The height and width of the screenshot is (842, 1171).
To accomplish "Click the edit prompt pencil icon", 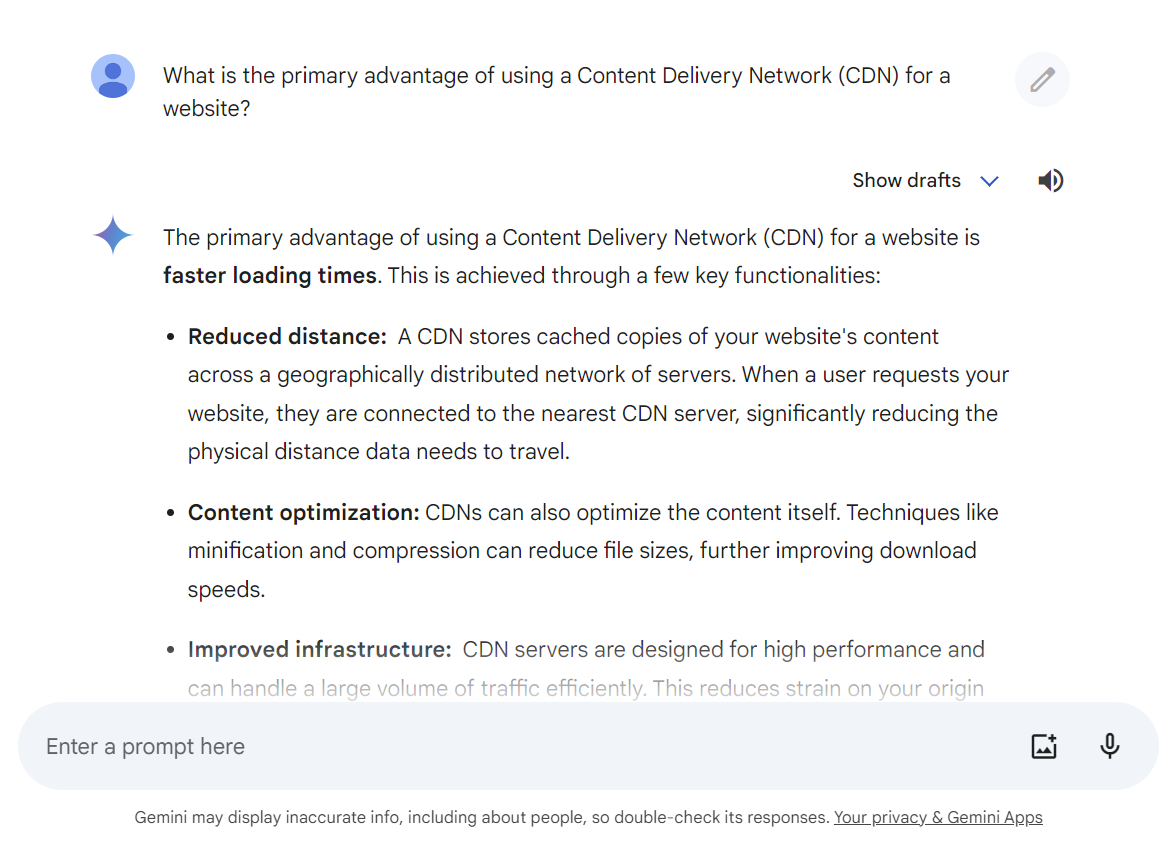I will tap(1042, 80).
